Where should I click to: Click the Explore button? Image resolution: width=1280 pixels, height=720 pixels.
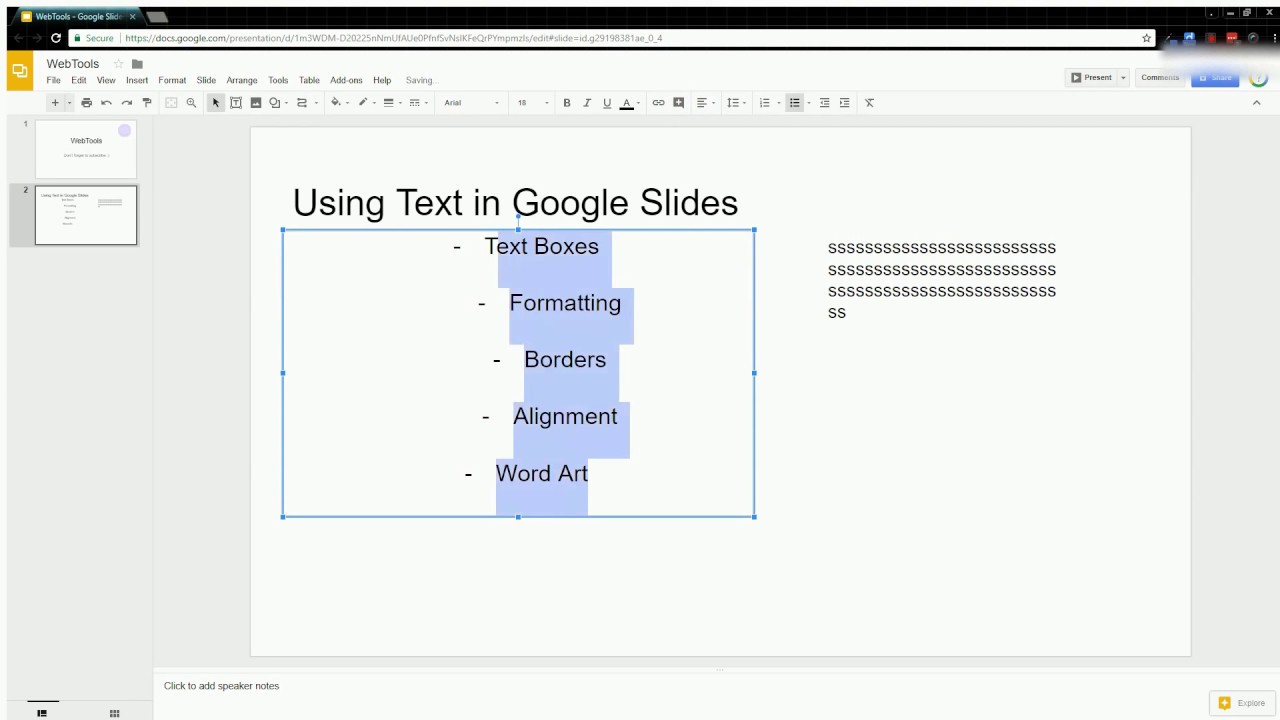pos(1243,703)
